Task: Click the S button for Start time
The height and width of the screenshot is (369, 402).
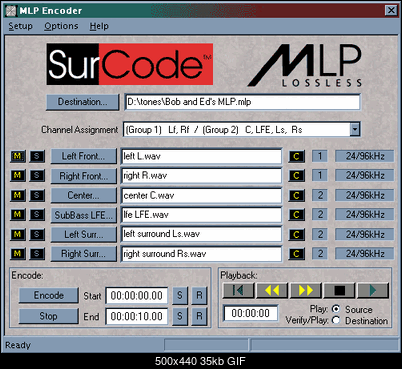Action: 180,295
